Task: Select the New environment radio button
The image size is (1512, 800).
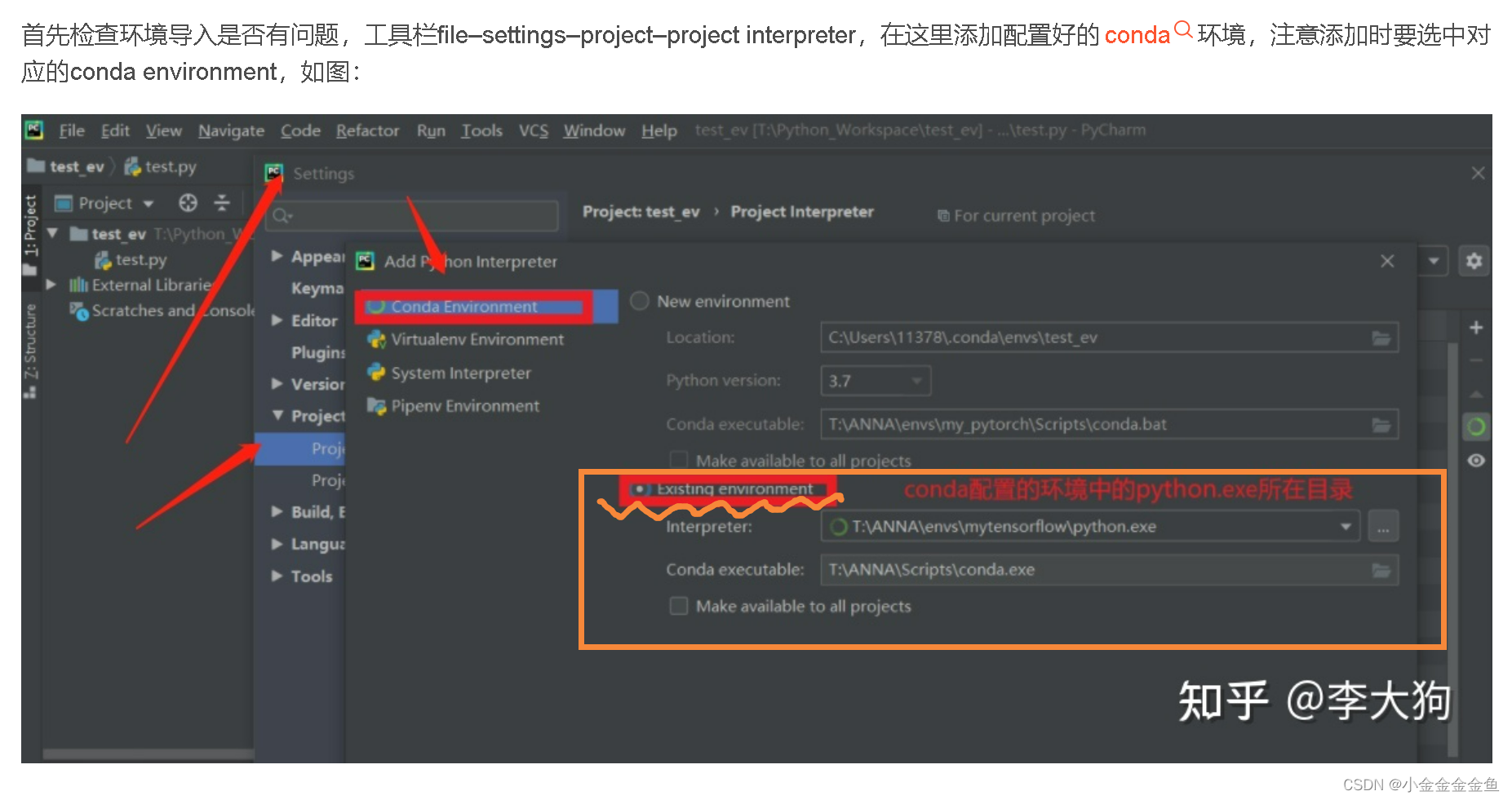Action: tap(640, 301)
